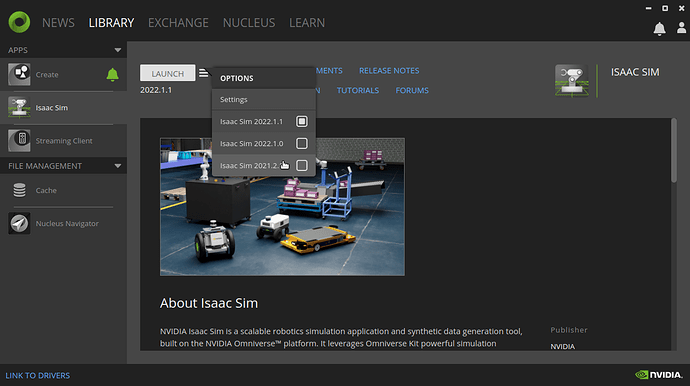Collapse the APPS section arrow
The width and height of the screenshot is (690, 386).
tap(117, 50)
